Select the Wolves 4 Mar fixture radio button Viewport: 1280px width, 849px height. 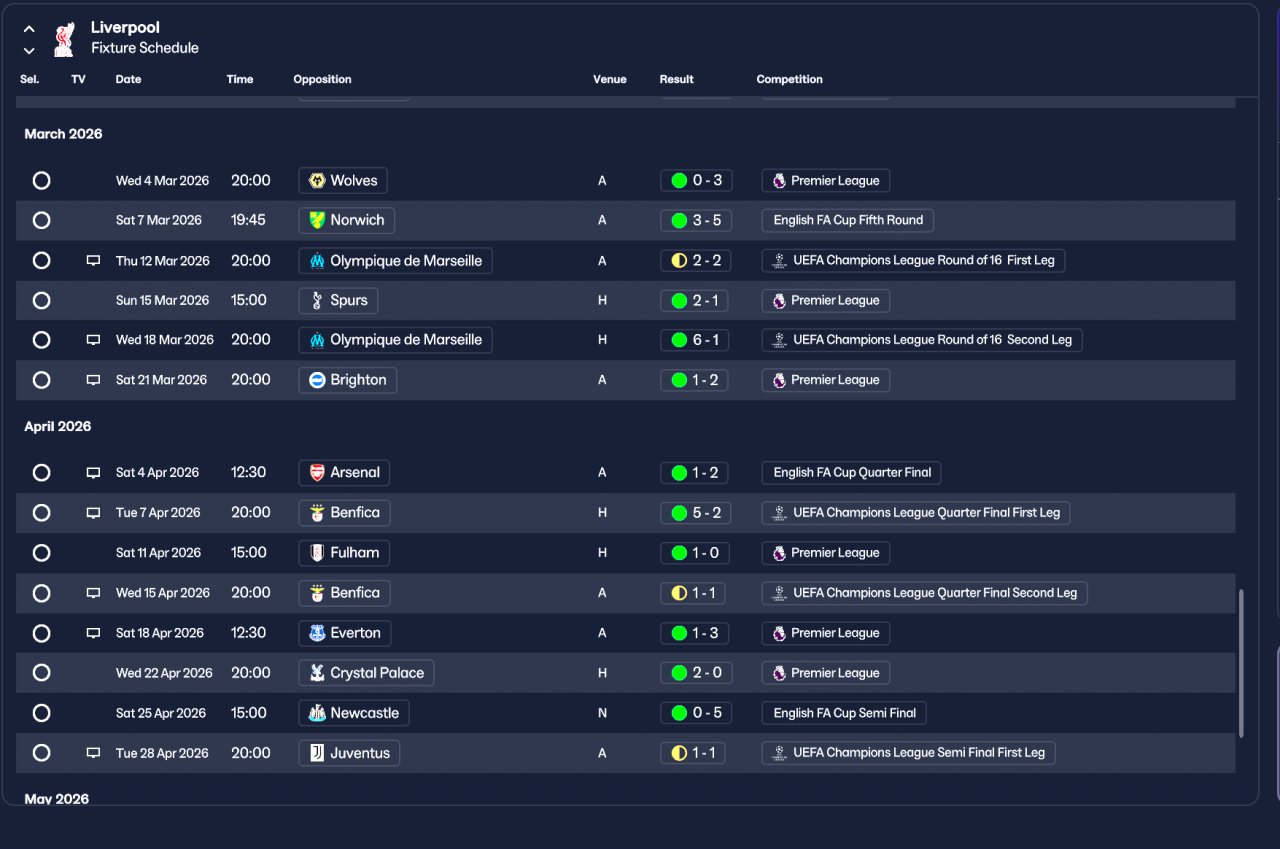coord(41,181)
